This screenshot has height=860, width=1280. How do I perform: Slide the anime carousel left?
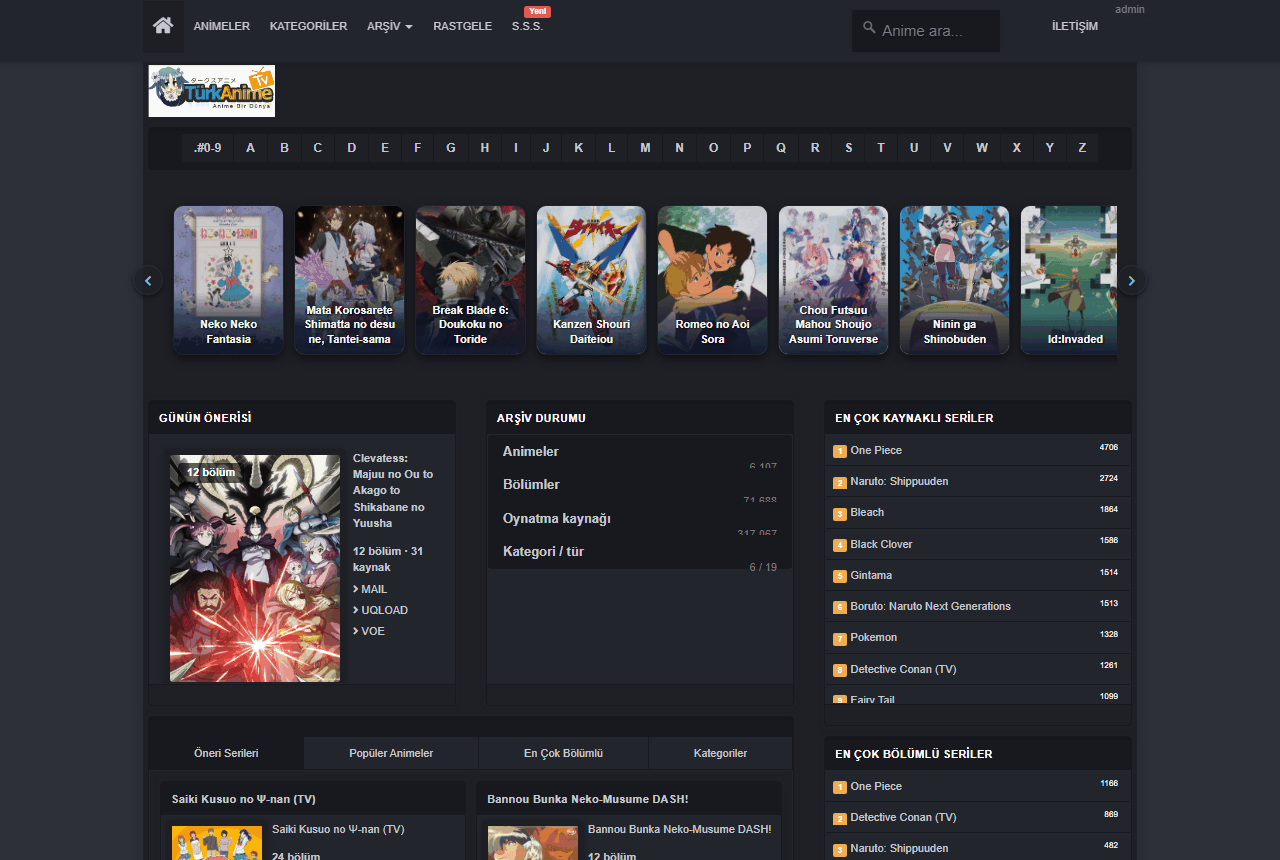148,281
